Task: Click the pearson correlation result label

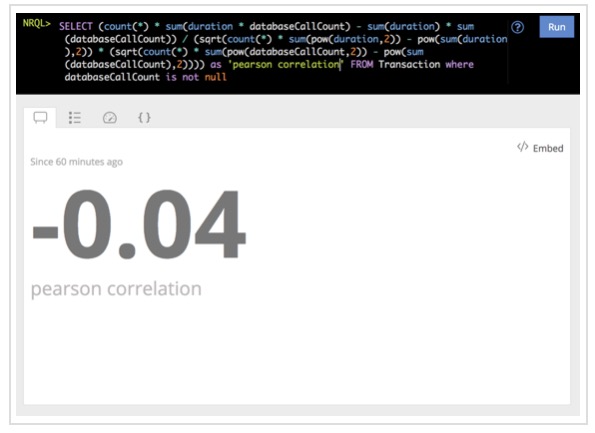Action: [x=116, y=290]
